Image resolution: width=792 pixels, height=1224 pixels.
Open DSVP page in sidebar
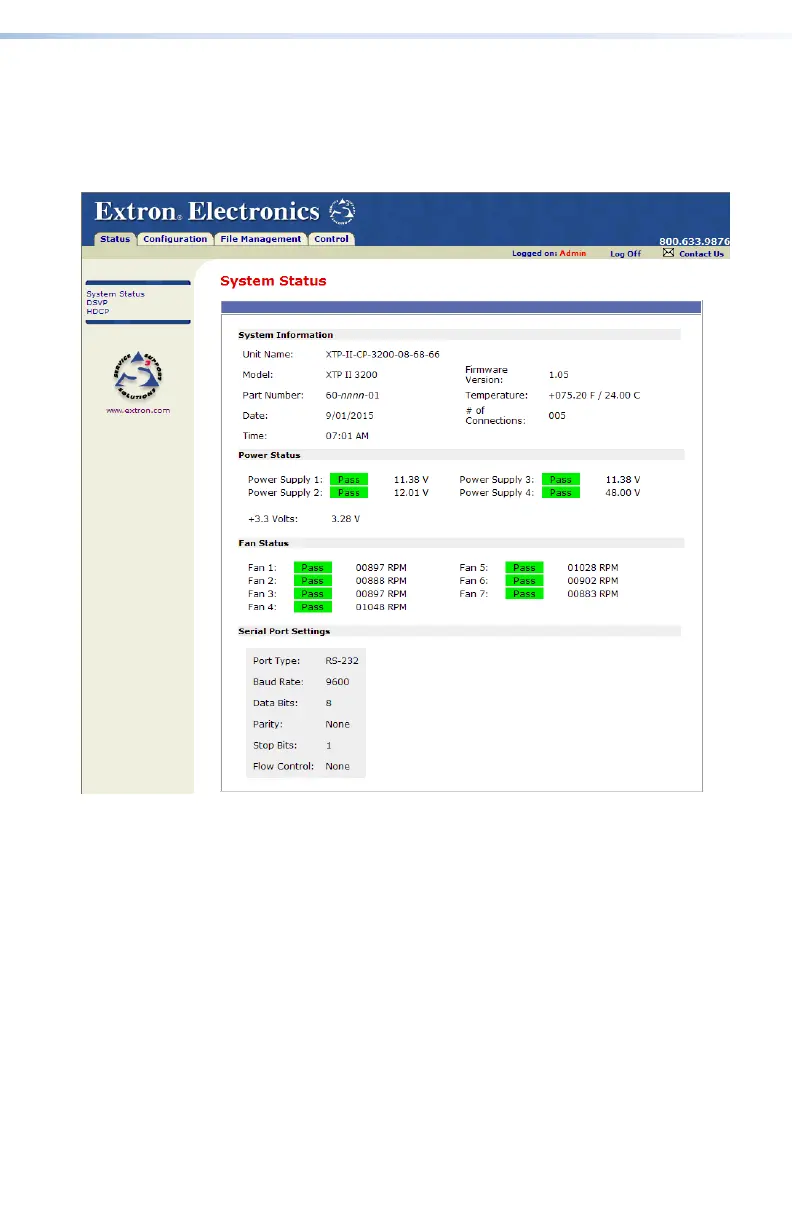pos(97,302)
